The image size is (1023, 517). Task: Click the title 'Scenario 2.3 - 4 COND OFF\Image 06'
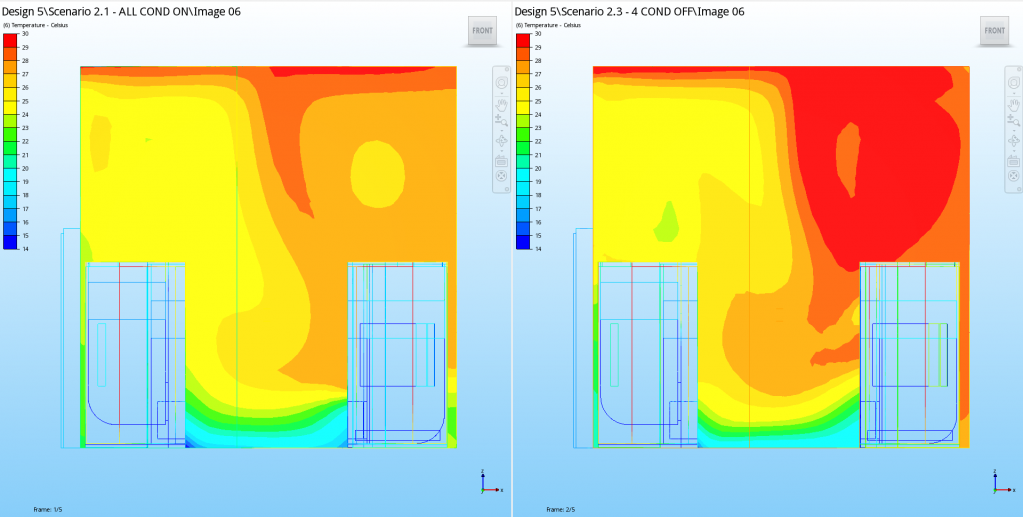[x=652, y=11]
